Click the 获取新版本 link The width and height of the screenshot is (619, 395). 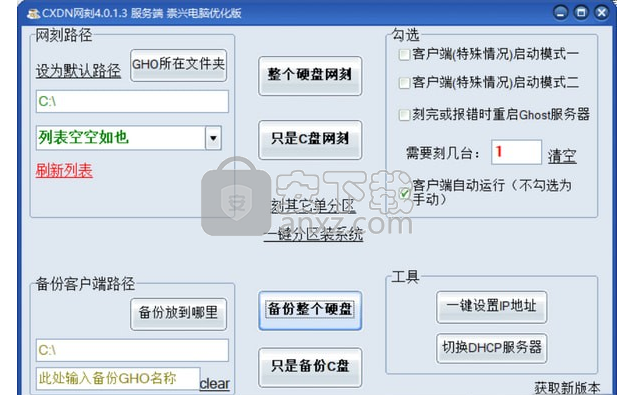pos(568,388)
